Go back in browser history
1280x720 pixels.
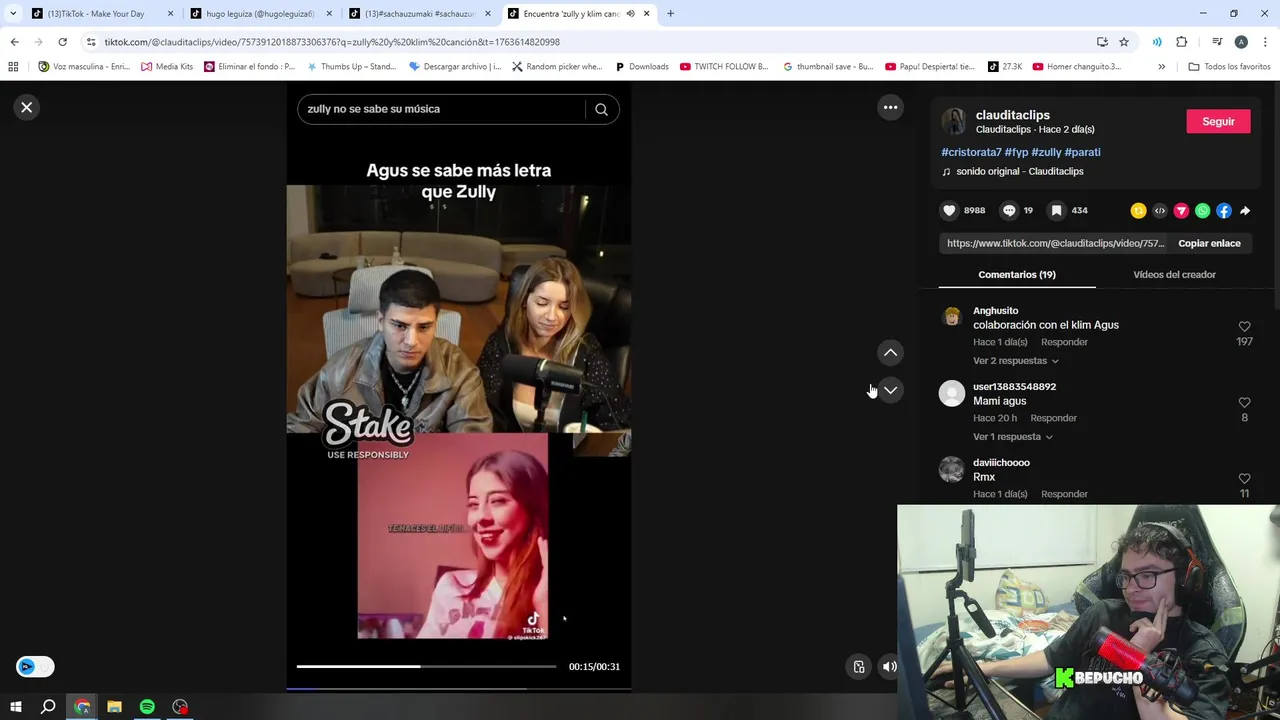[x=14, y=42]
